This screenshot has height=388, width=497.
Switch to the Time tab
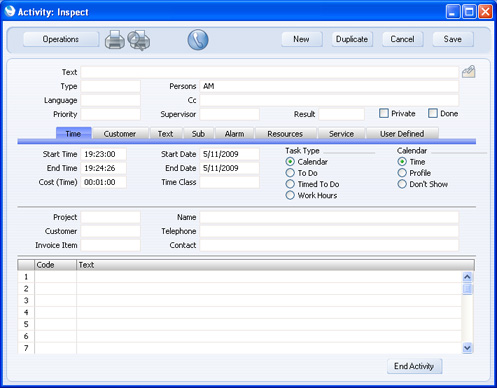click(x=73, y=133)
